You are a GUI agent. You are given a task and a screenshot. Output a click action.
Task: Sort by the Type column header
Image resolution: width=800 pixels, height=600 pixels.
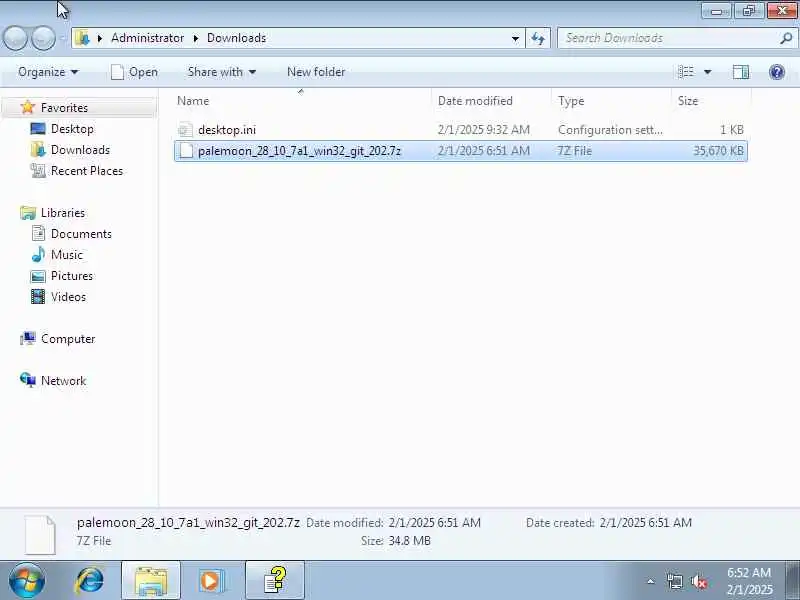(611, 101)
